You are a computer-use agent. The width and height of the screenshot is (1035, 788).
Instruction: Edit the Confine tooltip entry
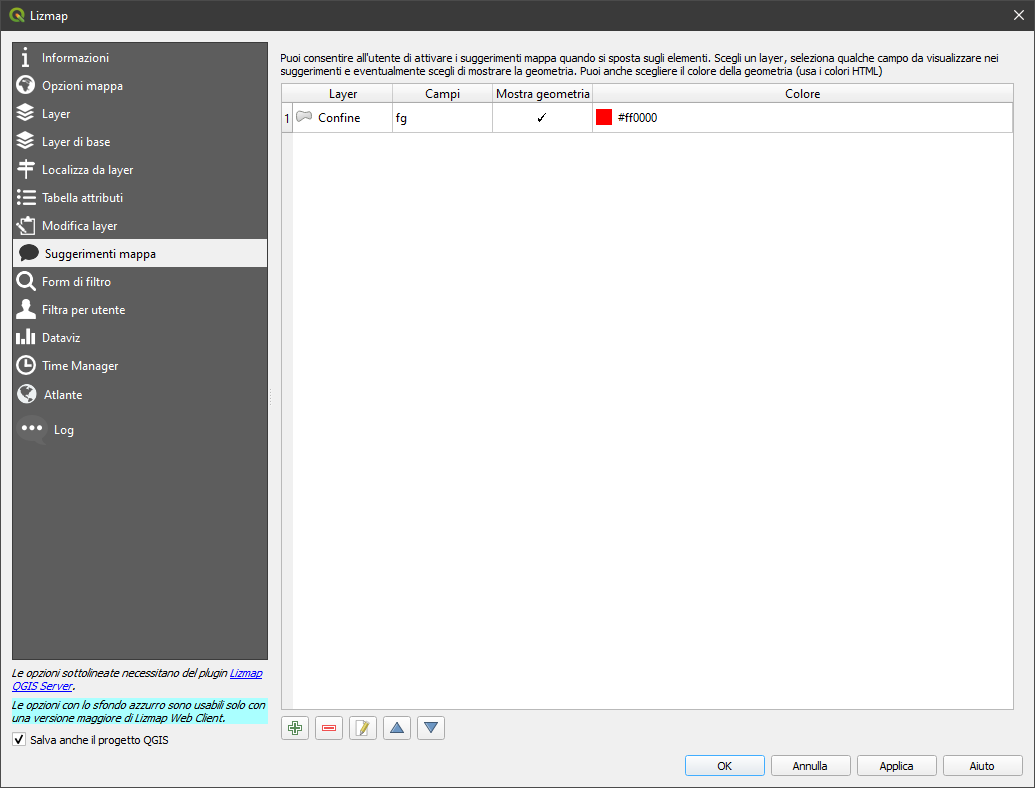[x=362, y=728]
